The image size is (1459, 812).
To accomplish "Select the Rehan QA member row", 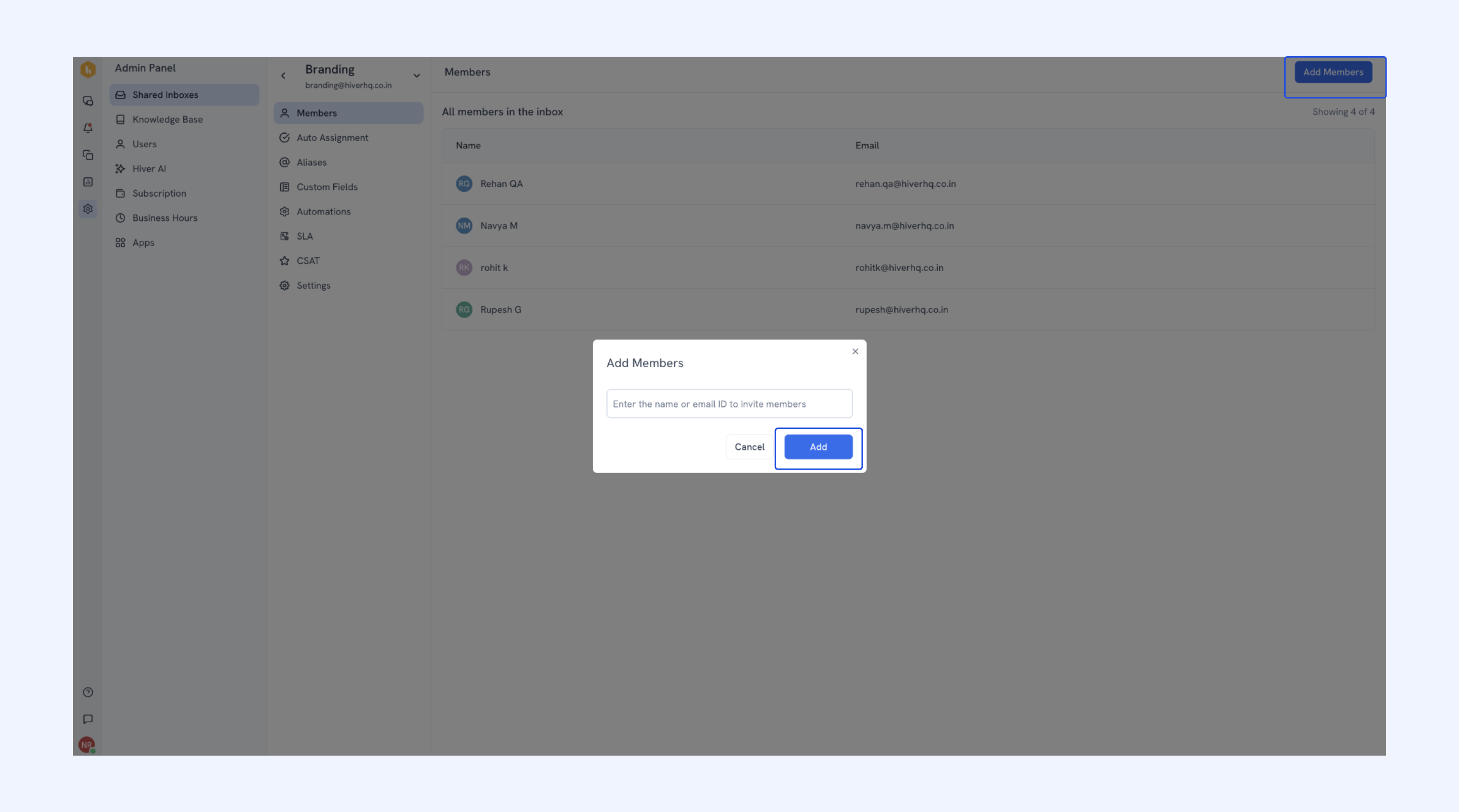I will 908,183.
